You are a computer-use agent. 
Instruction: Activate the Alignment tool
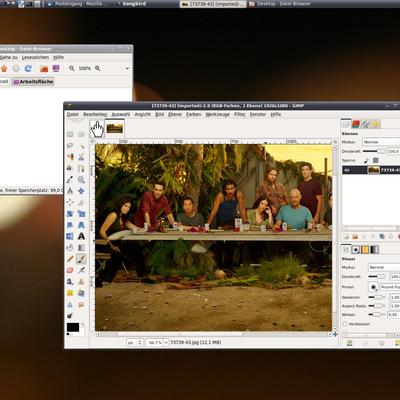[x=70, y=202]
